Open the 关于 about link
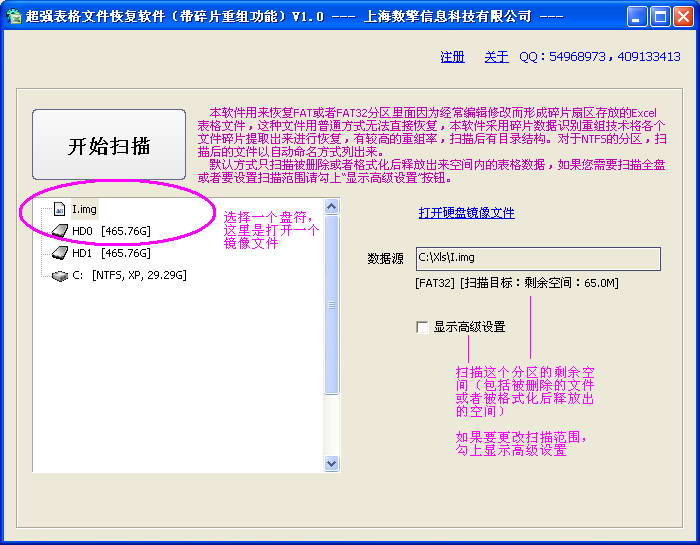 coord(496,57)
